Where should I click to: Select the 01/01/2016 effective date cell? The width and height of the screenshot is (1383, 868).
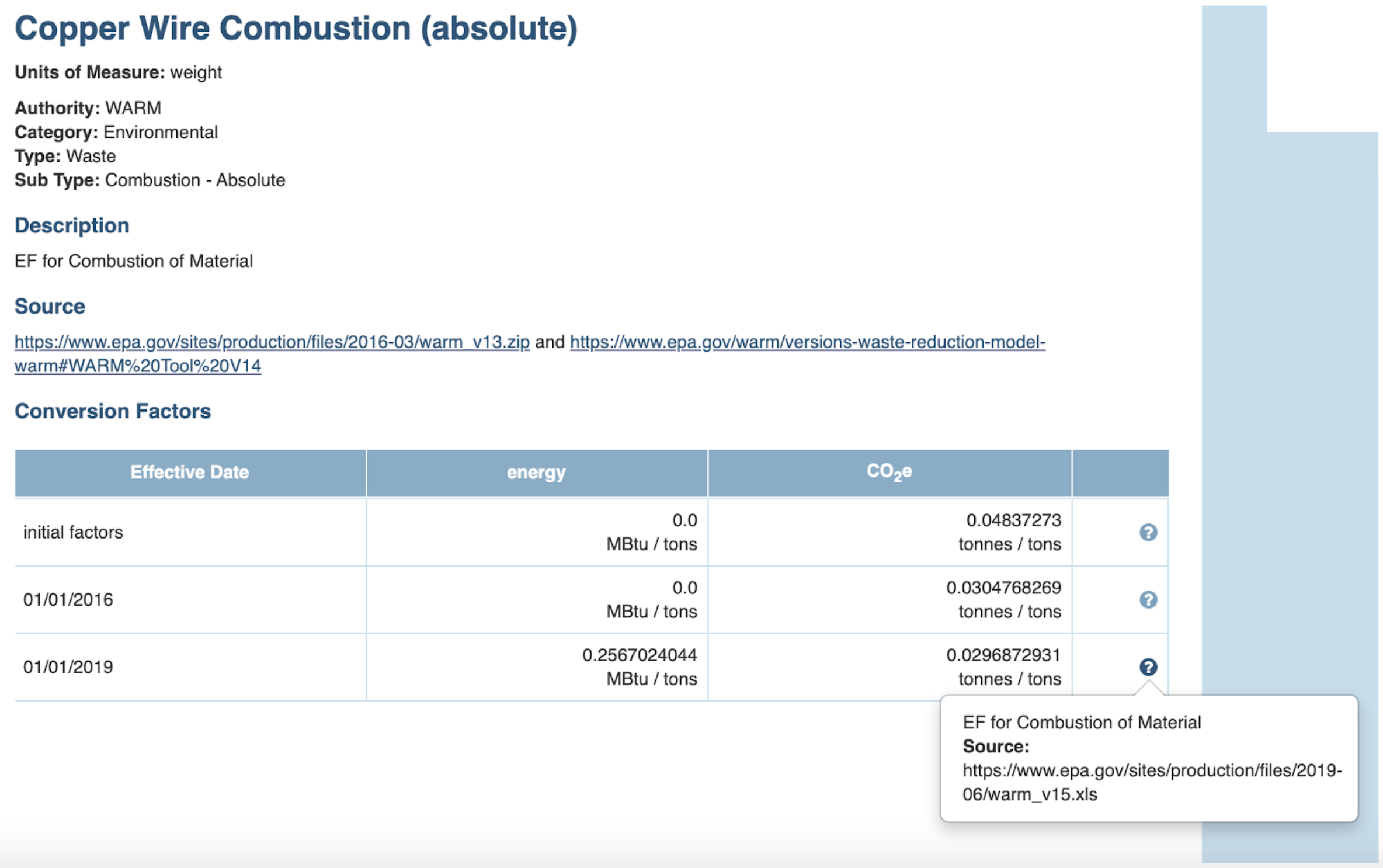point(68,599)
